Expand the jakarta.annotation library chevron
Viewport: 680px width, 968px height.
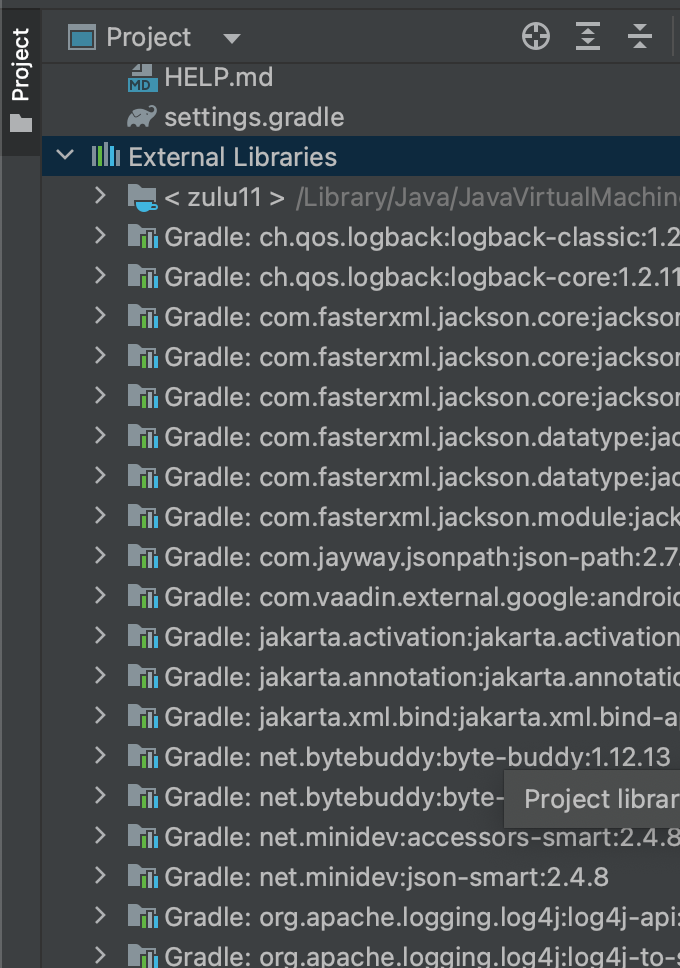[100, 675]
